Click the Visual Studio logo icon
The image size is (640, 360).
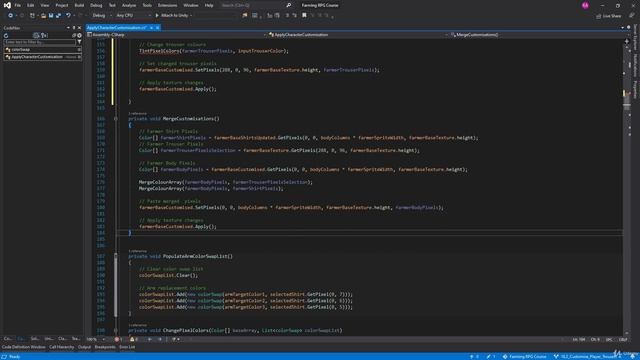7,5
